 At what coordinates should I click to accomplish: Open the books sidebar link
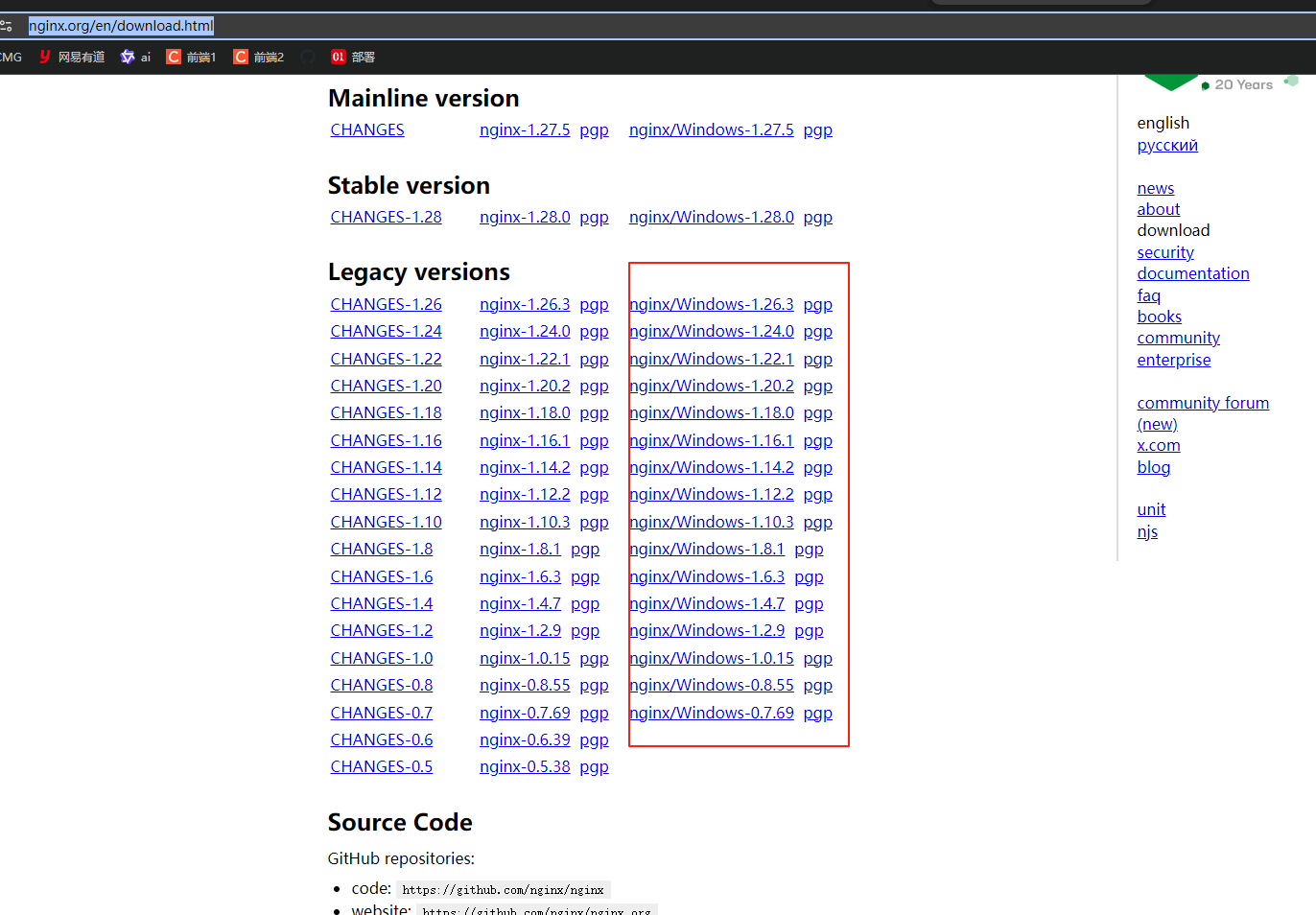[1159, 317]
